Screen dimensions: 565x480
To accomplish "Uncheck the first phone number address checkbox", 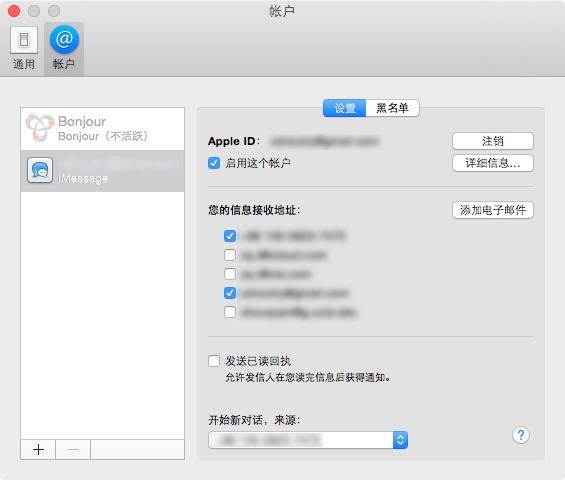I will 230,236.
